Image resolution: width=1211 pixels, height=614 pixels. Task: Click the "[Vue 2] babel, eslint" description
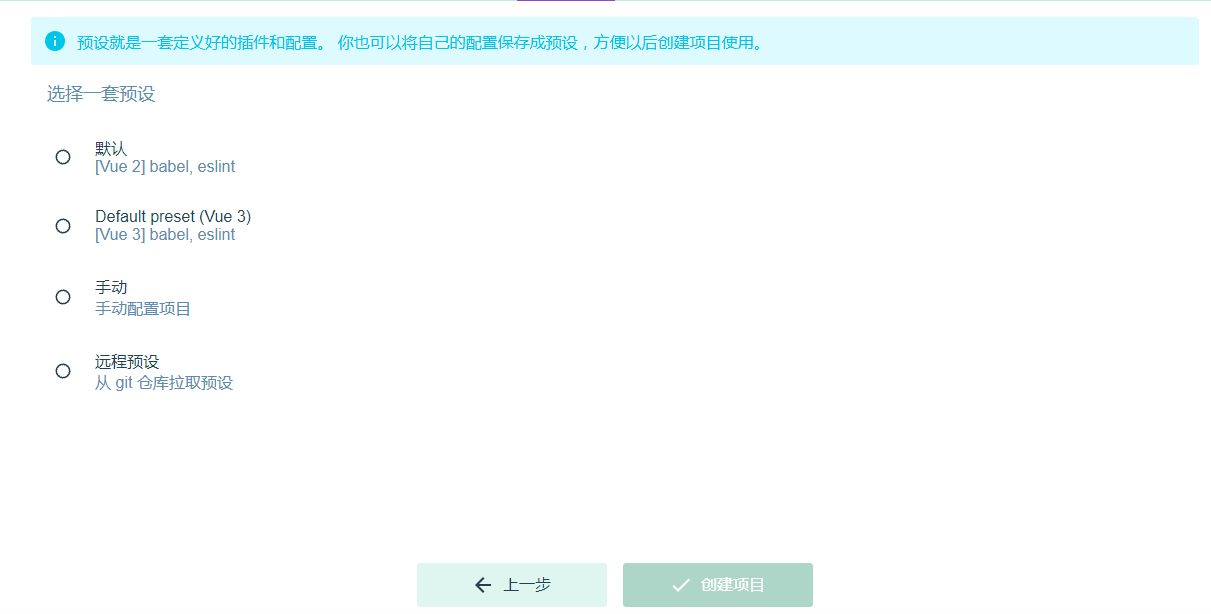pos(165,167)
